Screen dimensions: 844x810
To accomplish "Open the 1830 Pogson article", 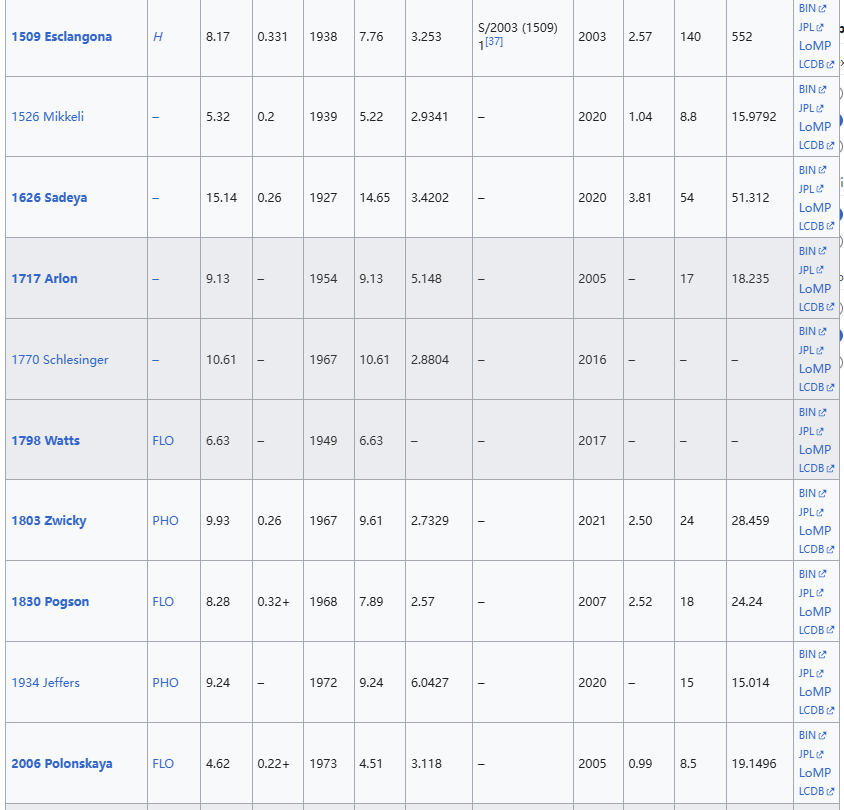I will (x=50, y=602).
